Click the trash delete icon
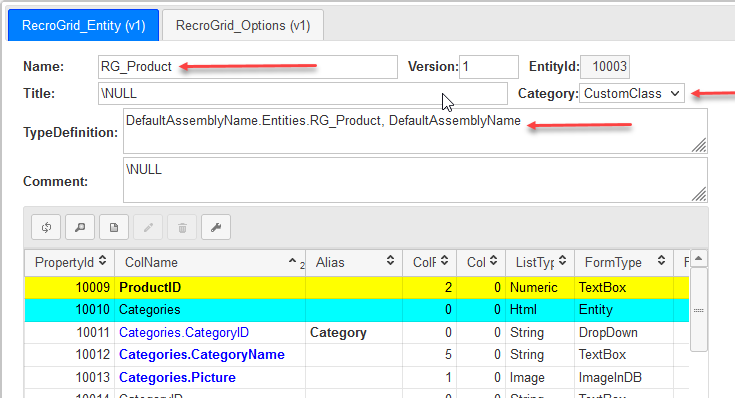 coord(182,227)
